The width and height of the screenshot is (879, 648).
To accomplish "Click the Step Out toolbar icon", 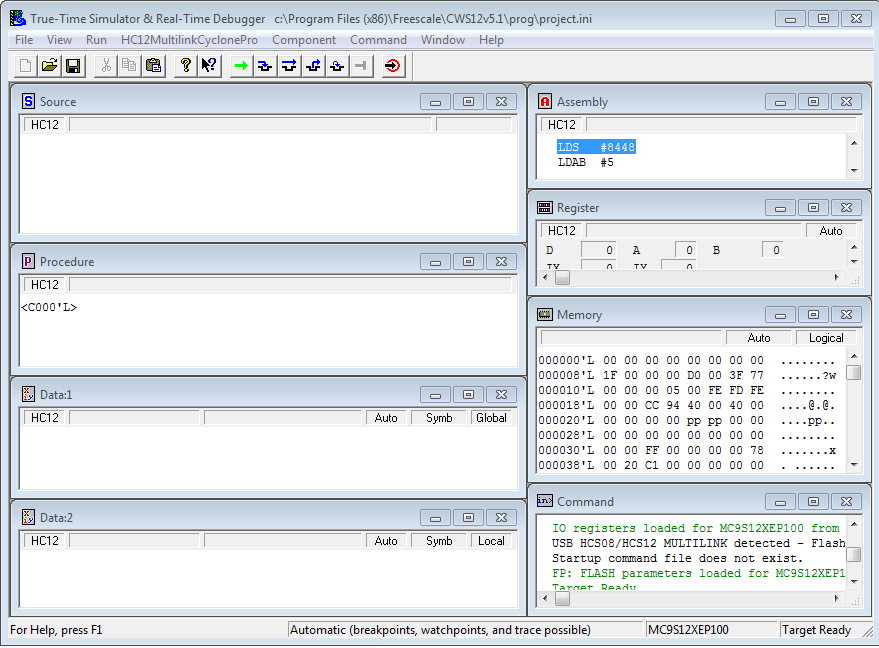I will [x=313, y=66].
